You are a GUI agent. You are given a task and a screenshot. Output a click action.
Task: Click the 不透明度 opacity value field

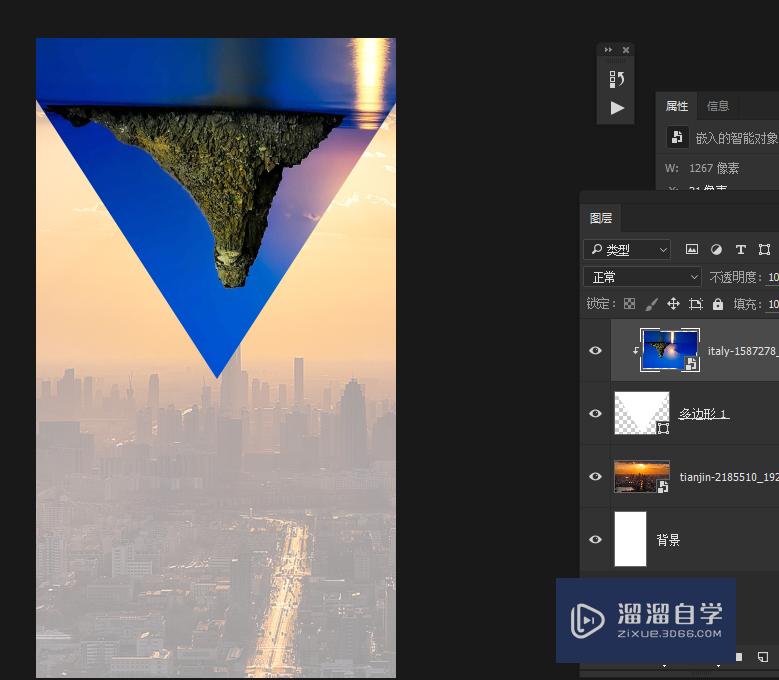point(773,277)
